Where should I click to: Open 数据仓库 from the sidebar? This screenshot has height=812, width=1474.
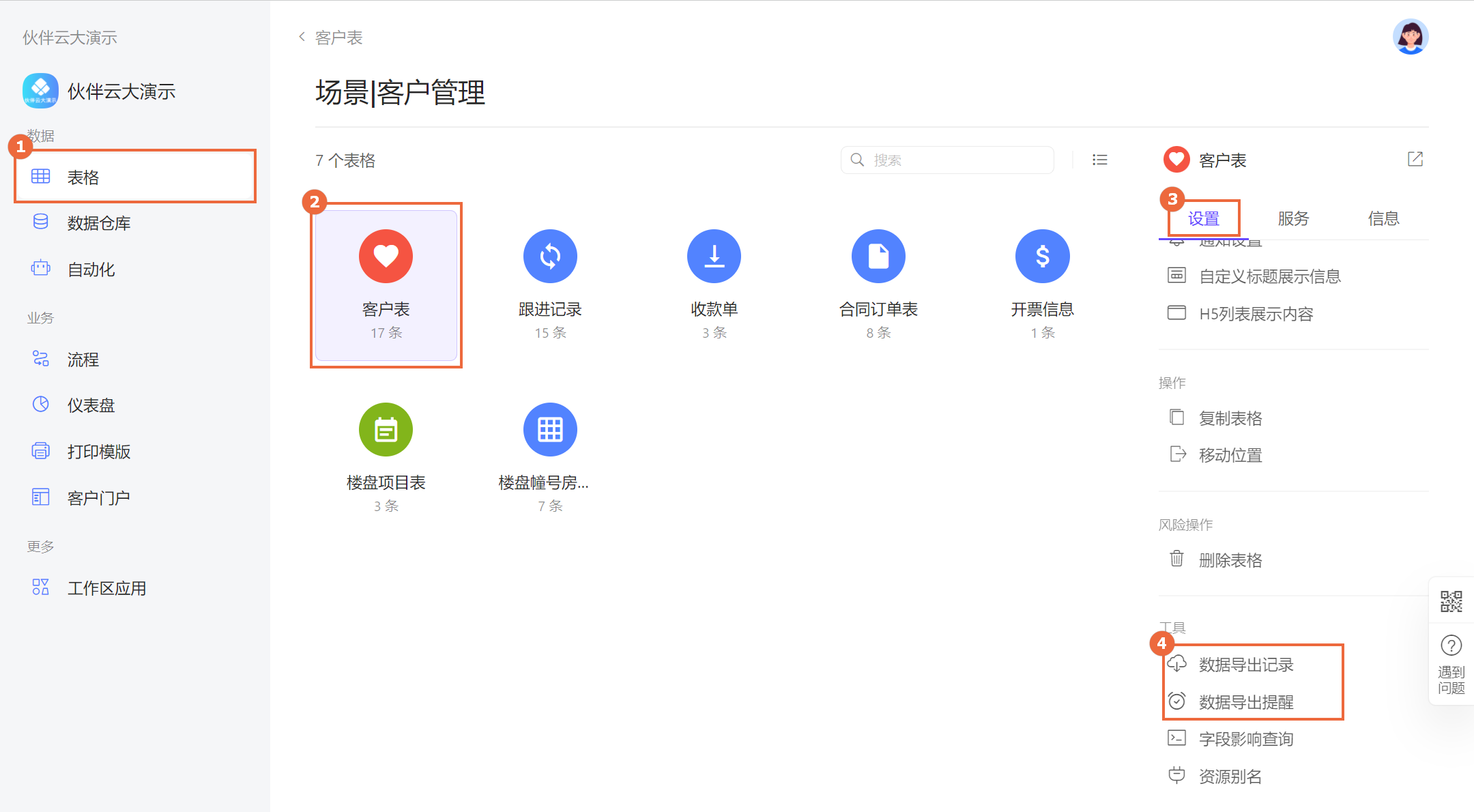click(x=98, y=222)
